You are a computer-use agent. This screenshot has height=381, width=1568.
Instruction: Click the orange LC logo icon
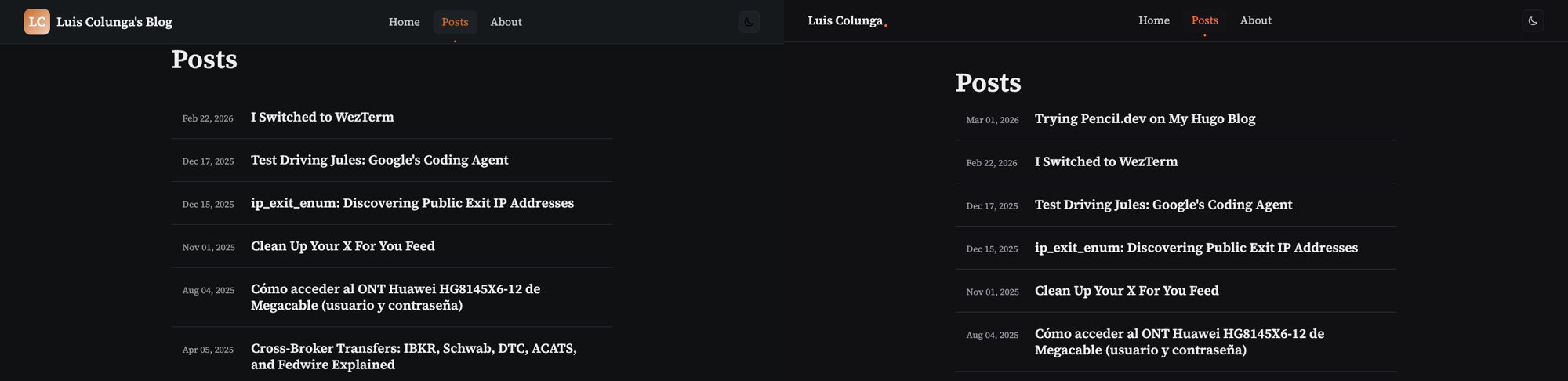pyautogui.click(x=37, y=22)
